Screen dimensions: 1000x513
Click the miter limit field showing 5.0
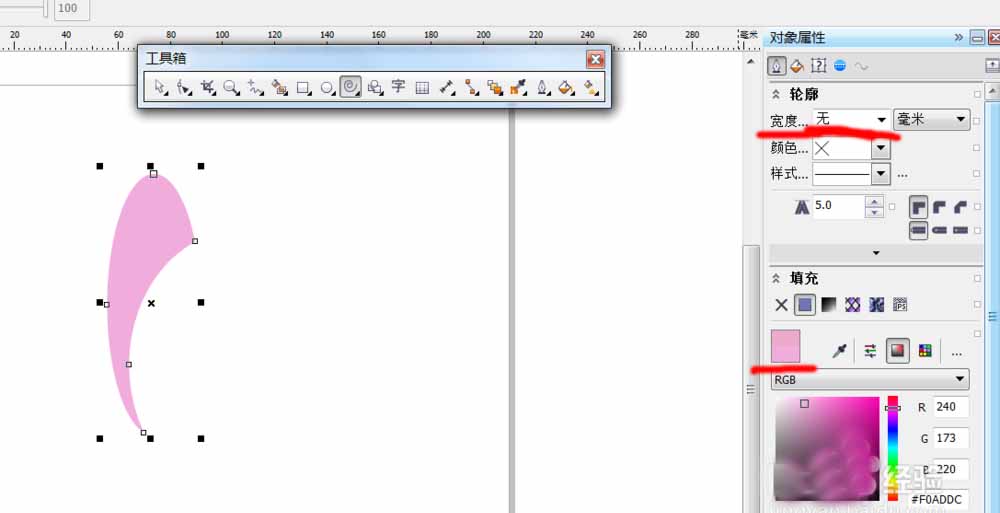(x=838, y=206)
